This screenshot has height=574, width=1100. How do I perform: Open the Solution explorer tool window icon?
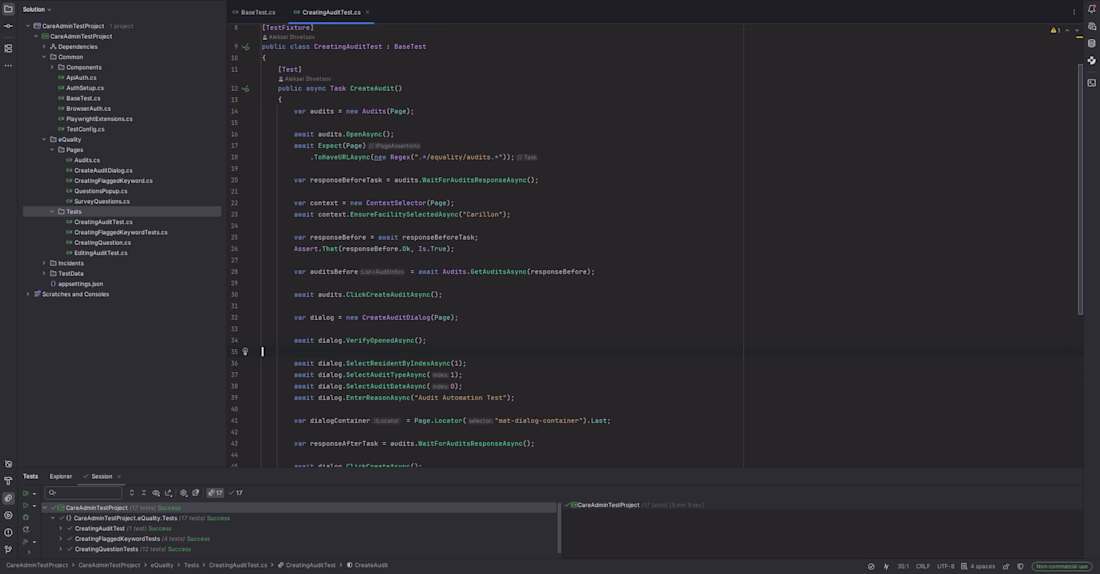coord(8,9)
